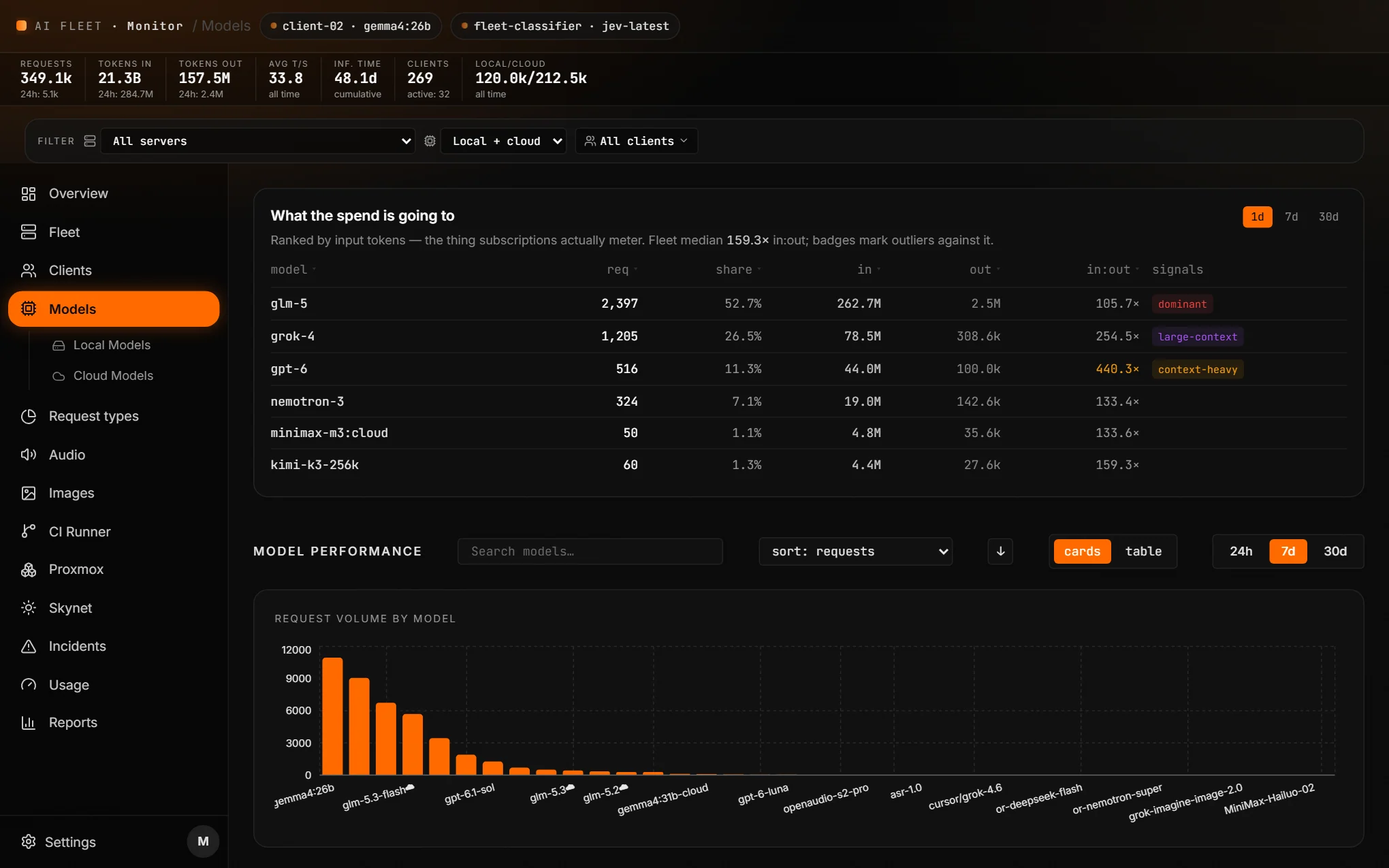Open the All clients dropdown
The width and height of the screenshot is (1389, 868).
tap(636, 141)
